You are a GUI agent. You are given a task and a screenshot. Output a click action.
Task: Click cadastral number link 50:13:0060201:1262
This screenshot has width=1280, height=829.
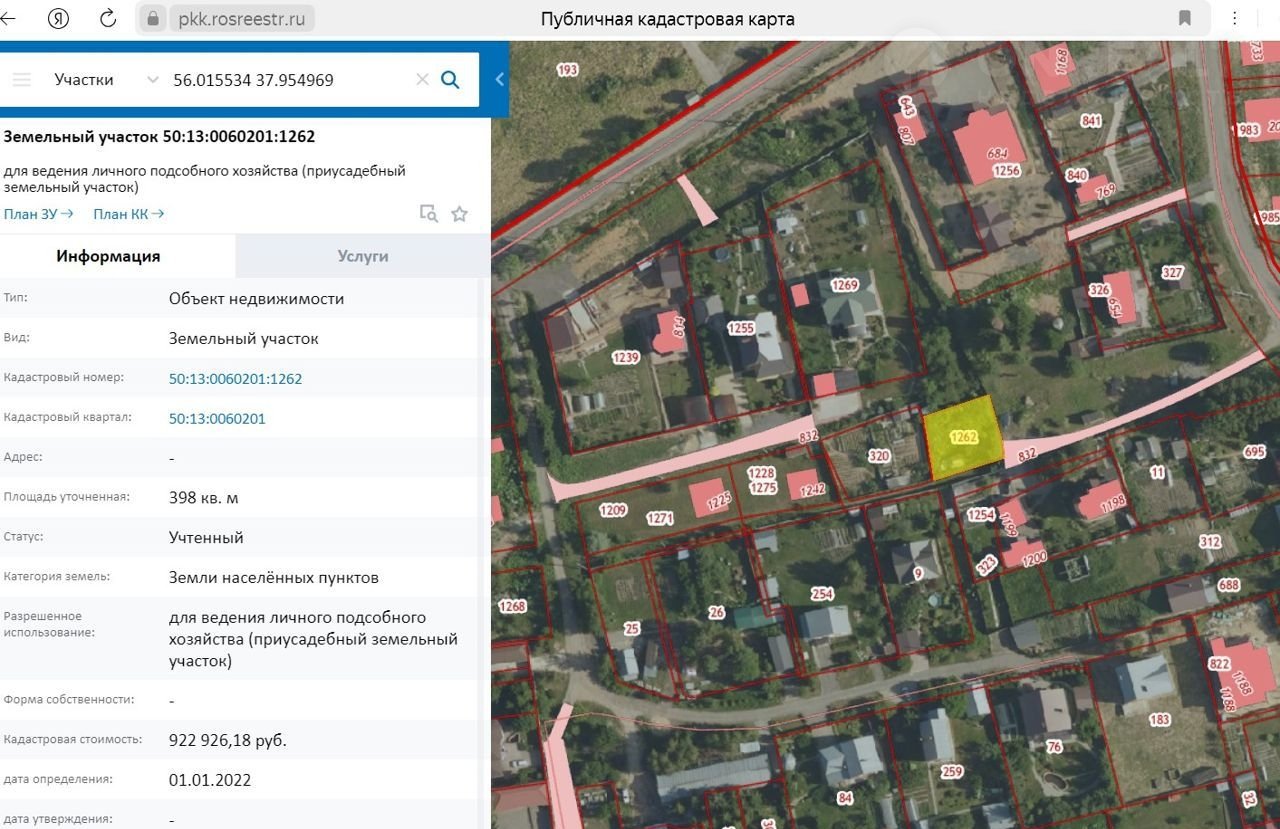[x=235, y=379]
